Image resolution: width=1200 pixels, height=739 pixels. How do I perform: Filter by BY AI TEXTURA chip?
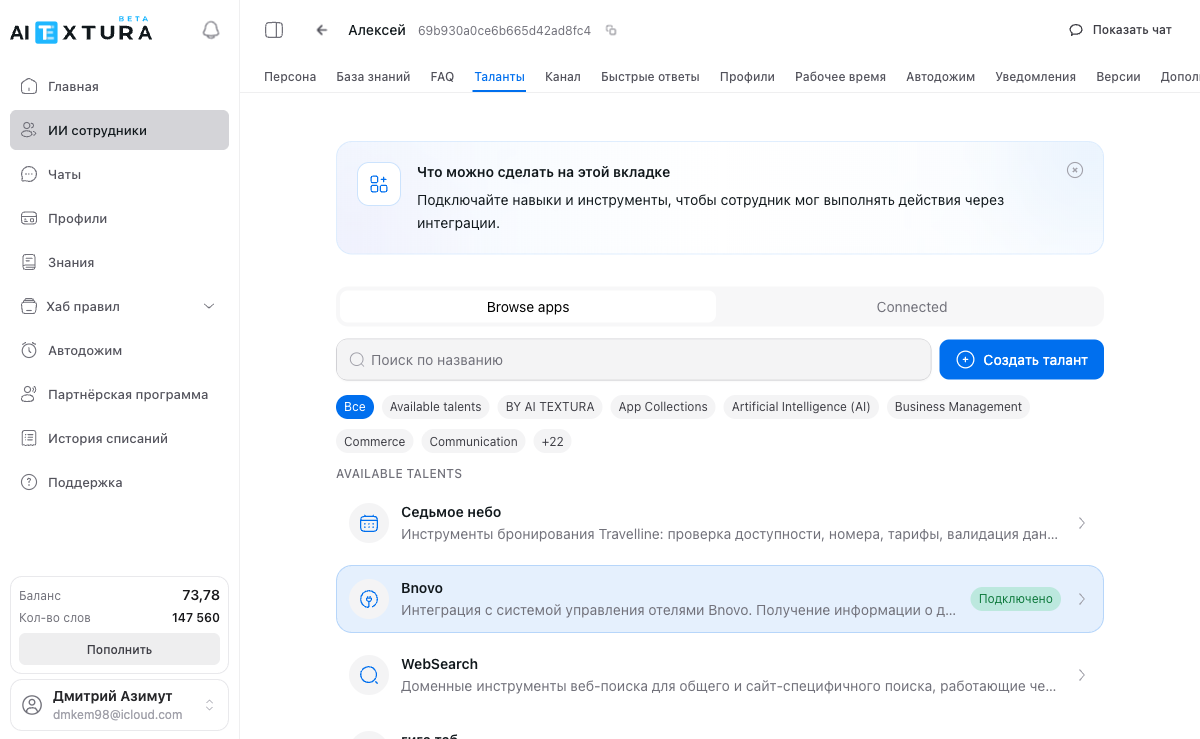[x=550, y=406]
